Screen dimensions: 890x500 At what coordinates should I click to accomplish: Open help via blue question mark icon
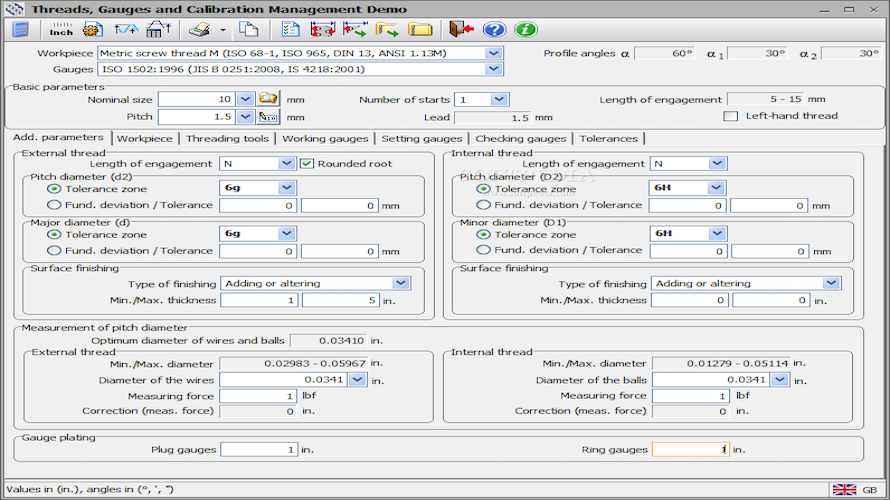[494, 30]
